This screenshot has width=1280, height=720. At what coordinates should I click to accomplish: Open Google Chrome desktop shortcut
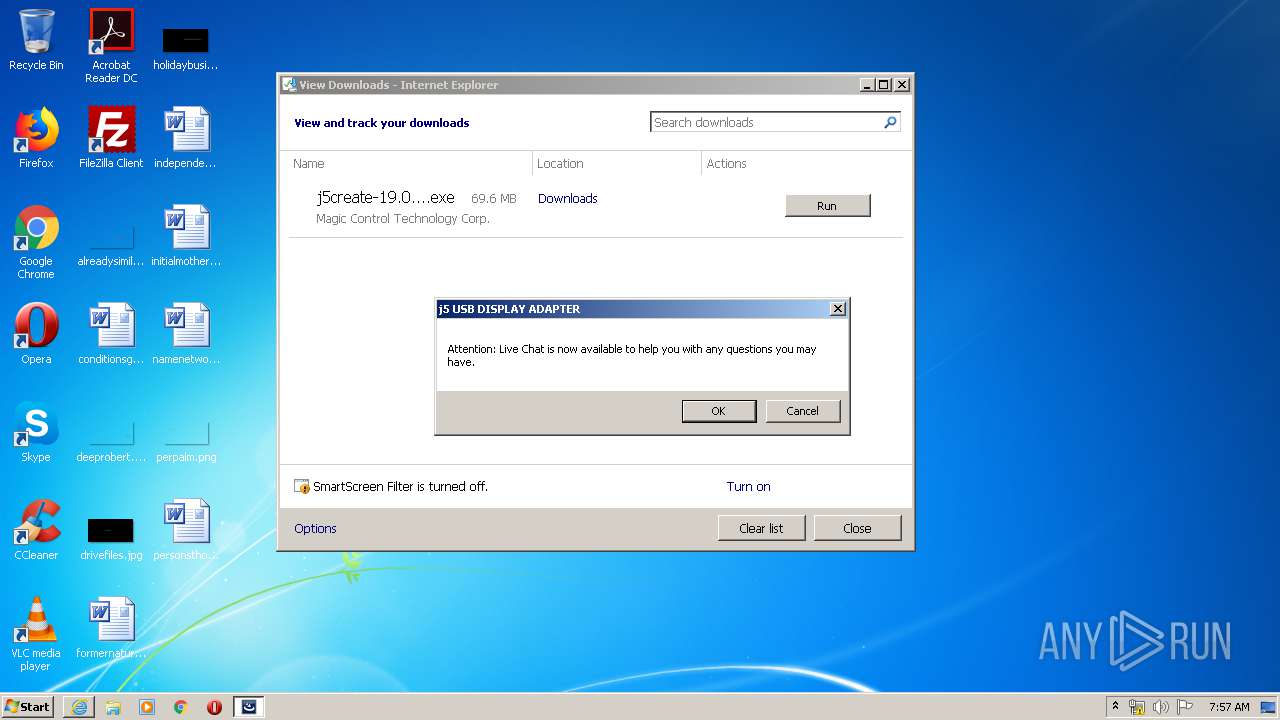[36, 242]
